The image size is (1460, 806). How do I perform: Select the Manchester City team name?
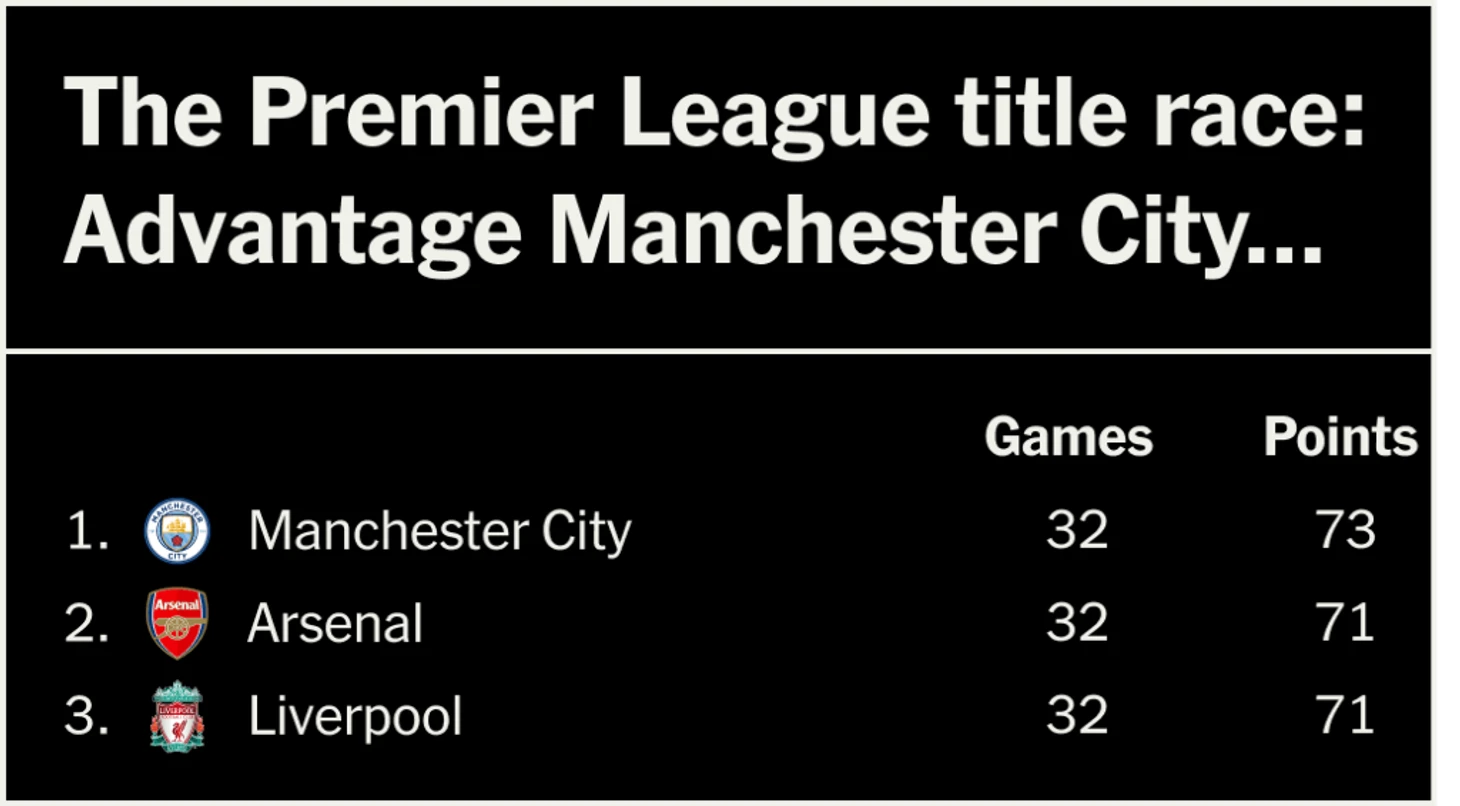tap(439, 531)
